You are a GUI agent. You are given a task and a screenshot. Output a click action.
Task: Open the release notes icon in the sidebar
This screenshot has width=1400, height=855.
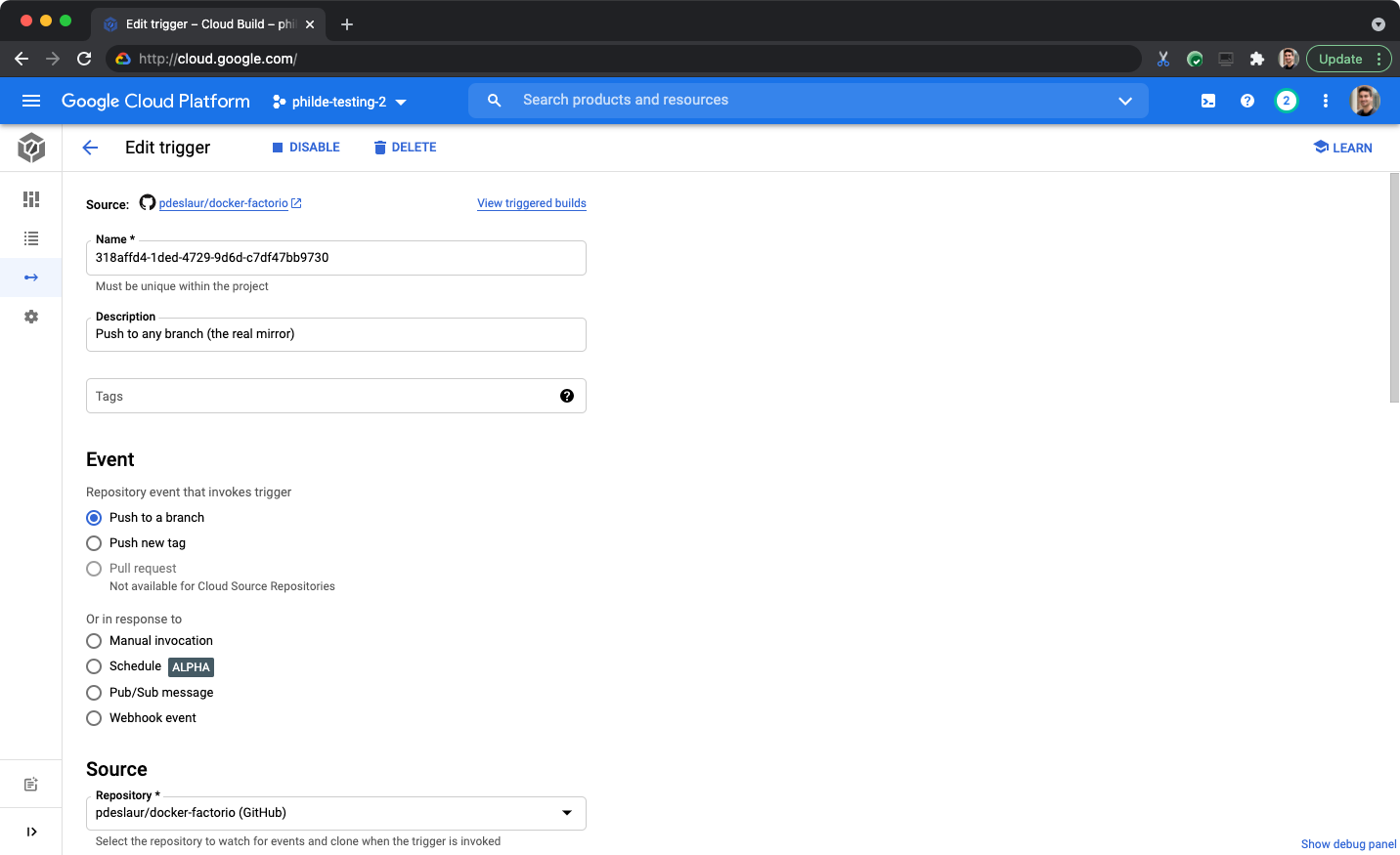click(x=31, y=785)
